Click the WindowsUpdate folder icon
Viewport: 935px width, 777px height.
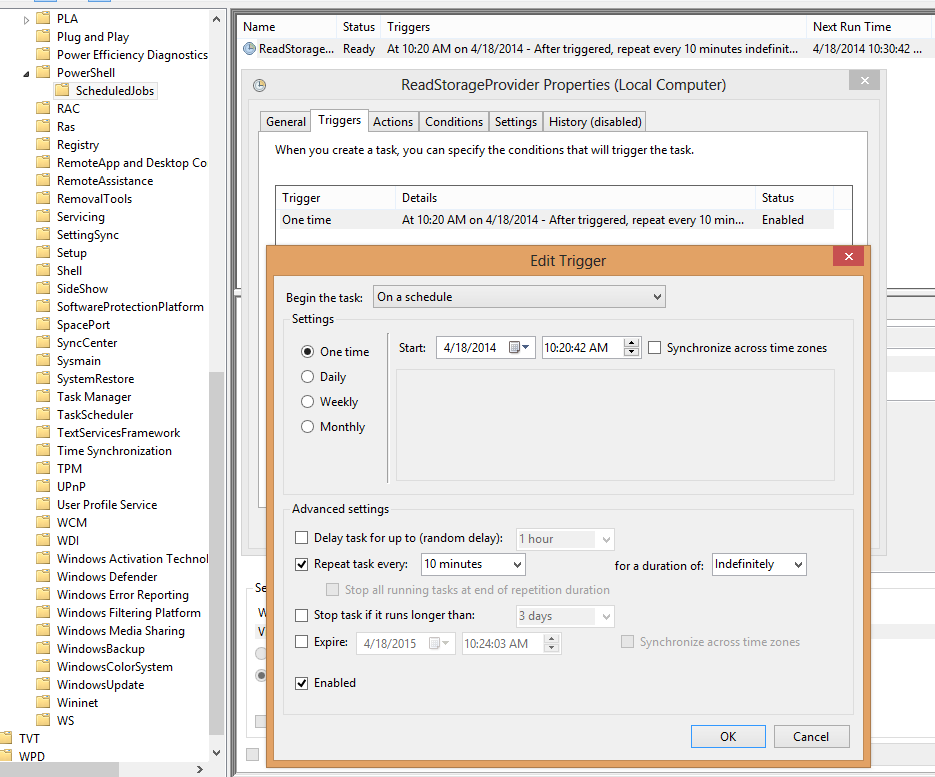pyautogui.click(x=42, y=685)
